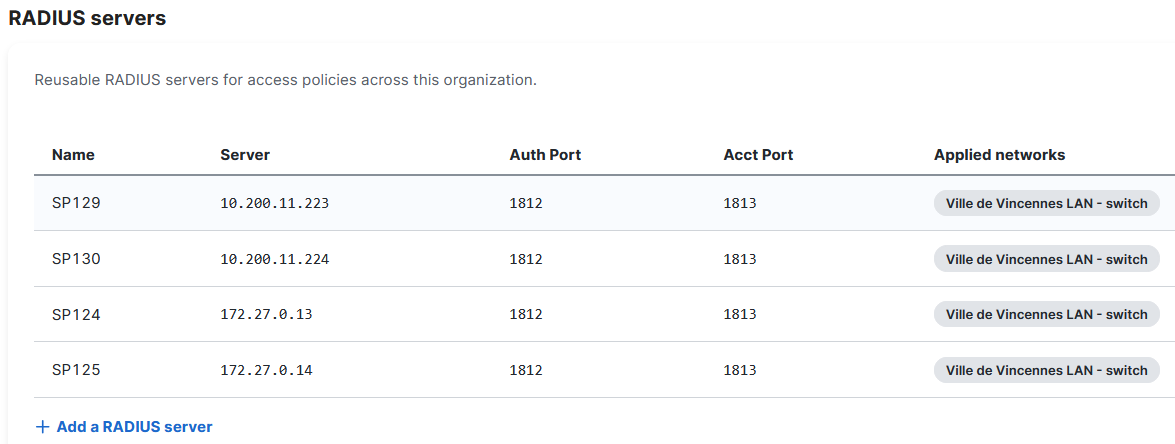The image size is (1175, 444).
Task: Click server address 10.200.11.223
Action: [274, 203]
